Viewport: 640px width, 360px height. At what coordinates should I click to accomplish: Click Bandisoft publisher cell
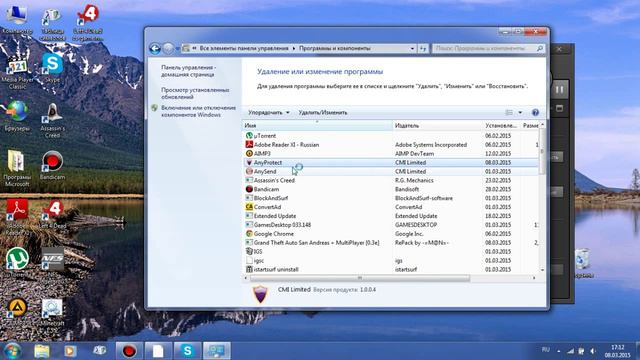coord(407,189)
